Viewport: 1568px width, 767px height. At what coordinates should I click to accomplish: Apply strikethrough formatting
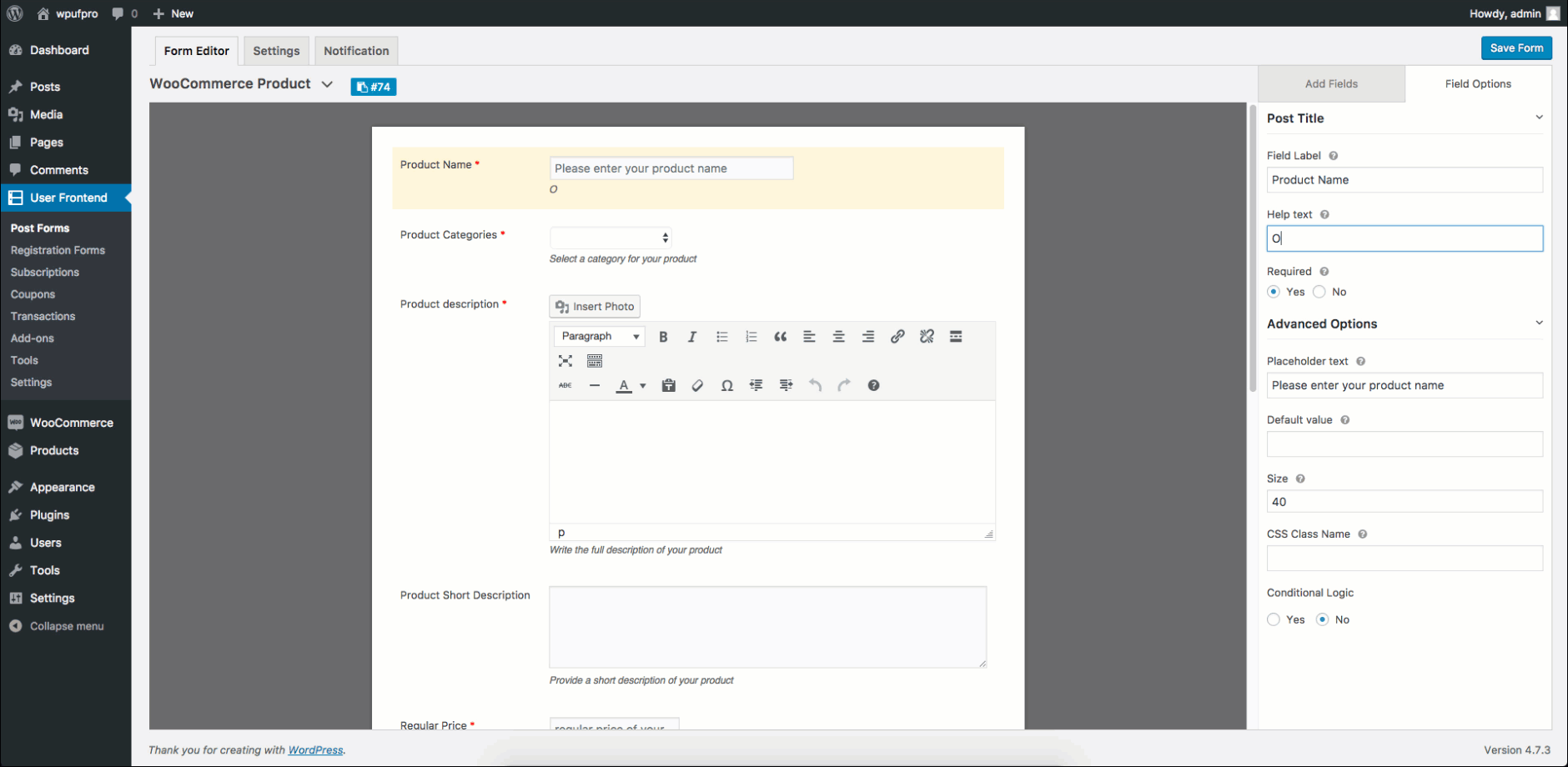565,385
